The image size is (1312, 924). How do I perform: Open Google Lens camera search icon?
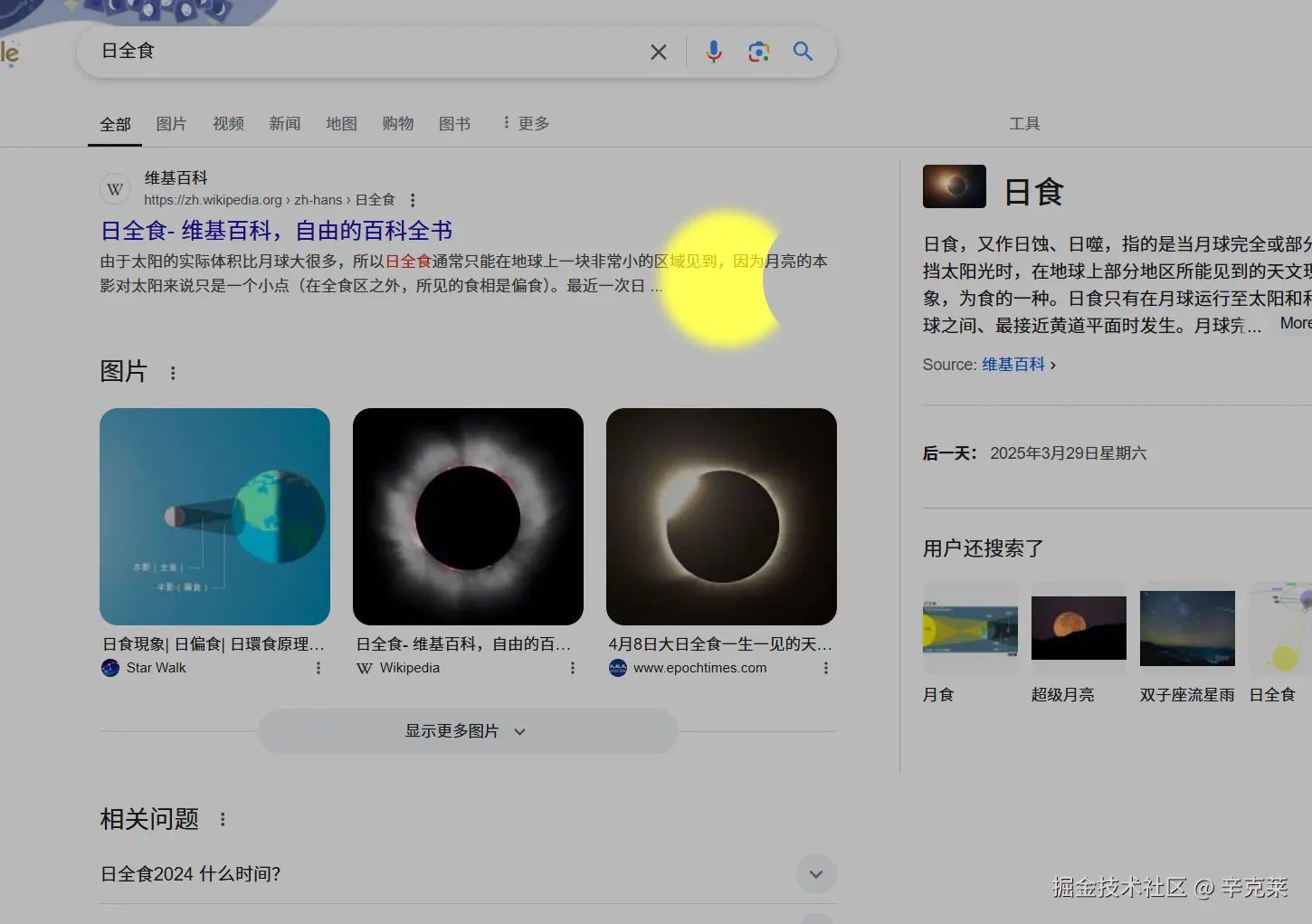click(x=758, y=52)
